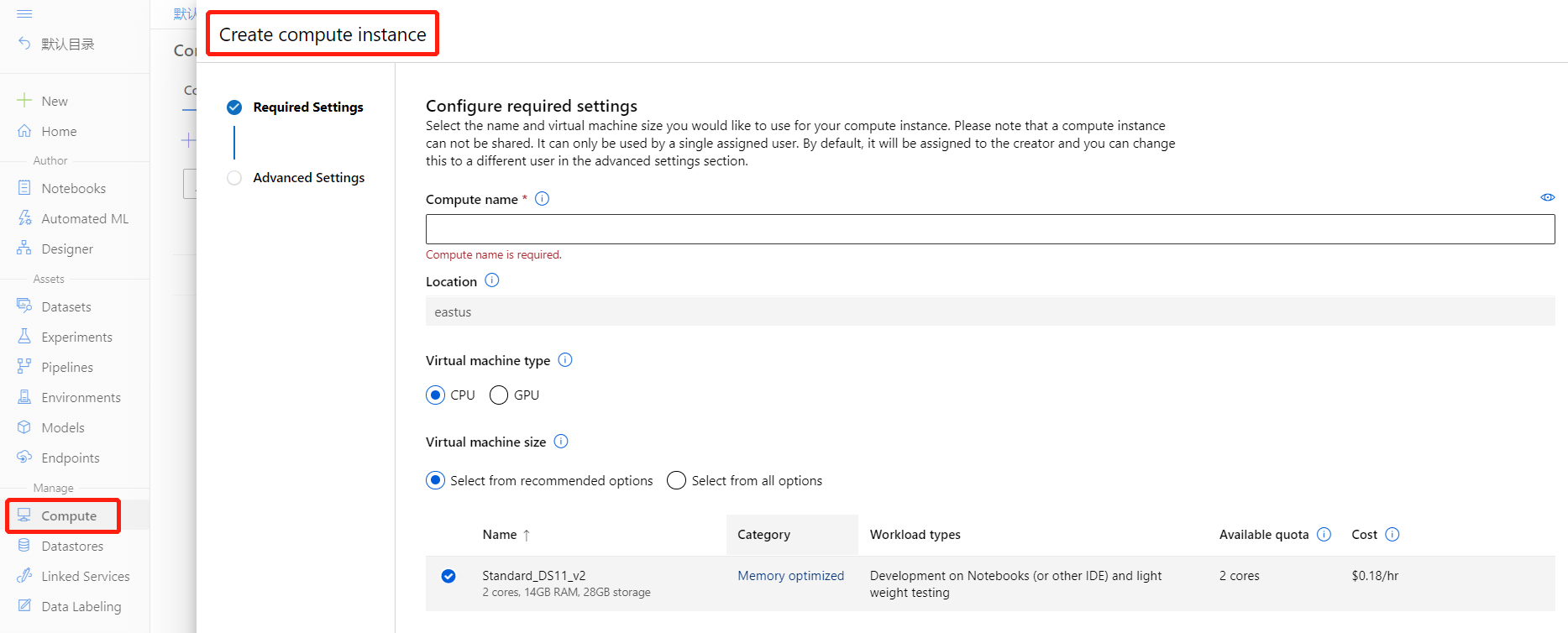Click the Memory optimized link
The image size is (1568, 633).
[790, 576]
